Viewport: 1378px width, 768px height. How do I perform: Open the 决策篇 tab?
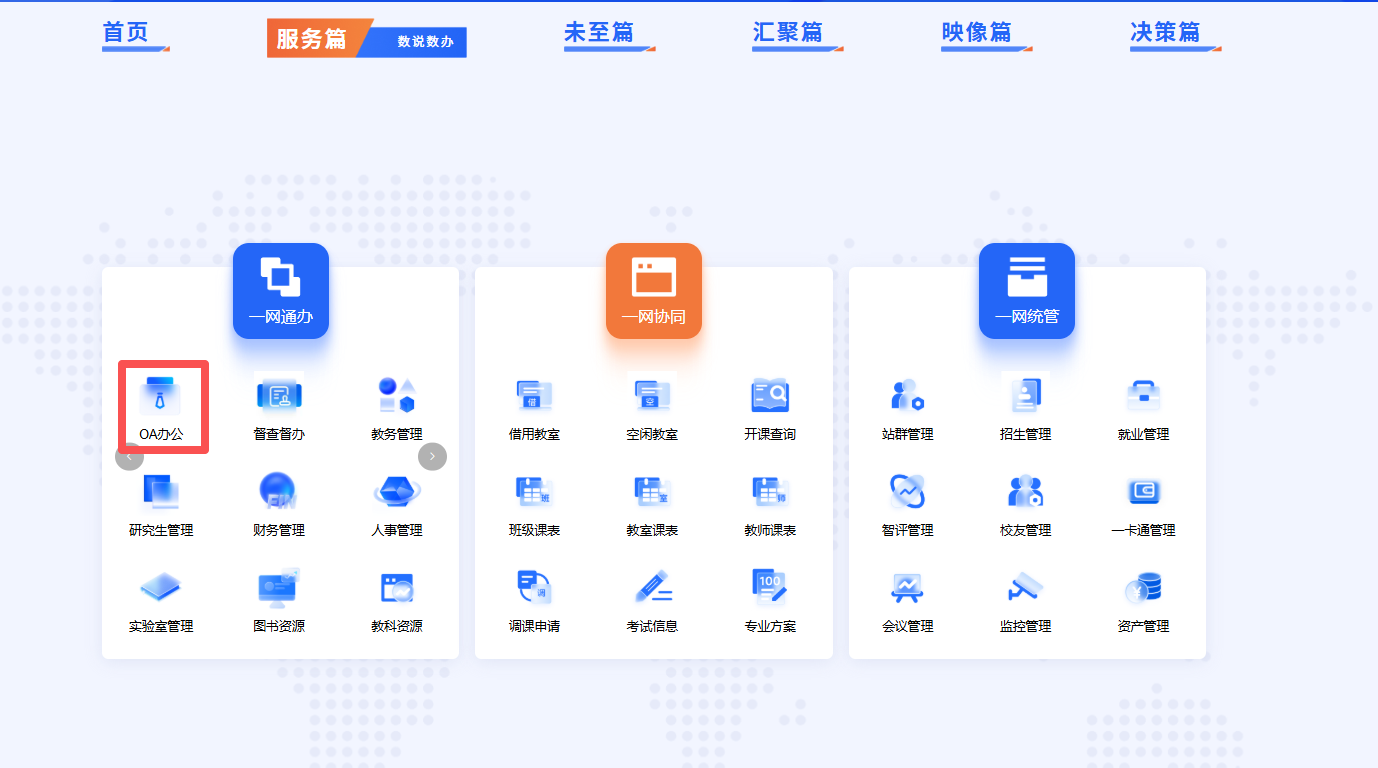click(x=1165, y=33)
